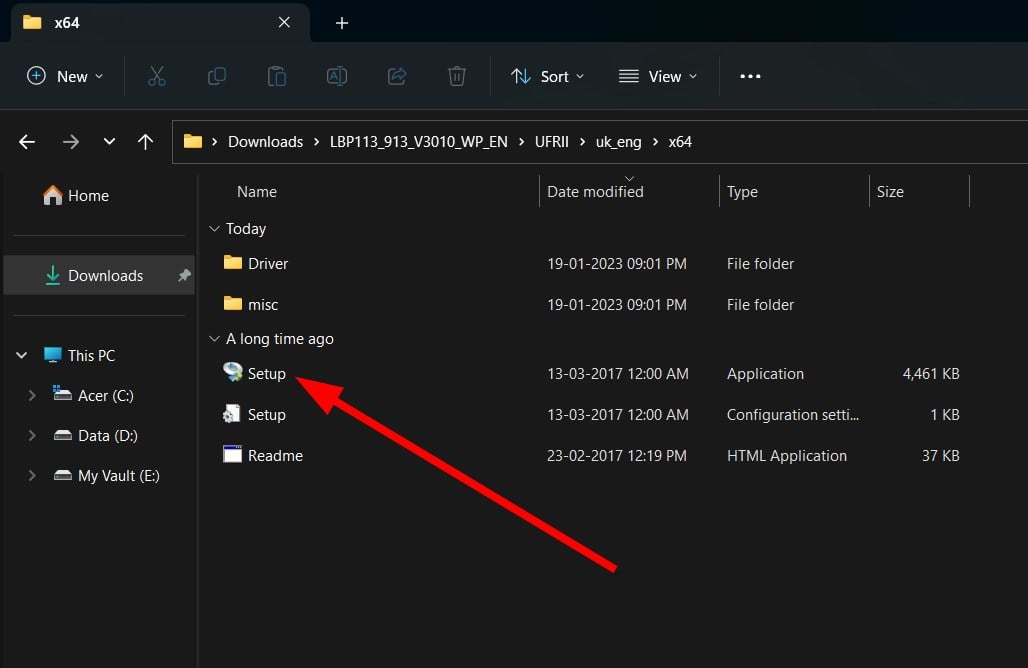The width and height of the screenshot is (1028, 668).
Task: Click the breadcrumb chevron after Downloads
Action: 317,142
